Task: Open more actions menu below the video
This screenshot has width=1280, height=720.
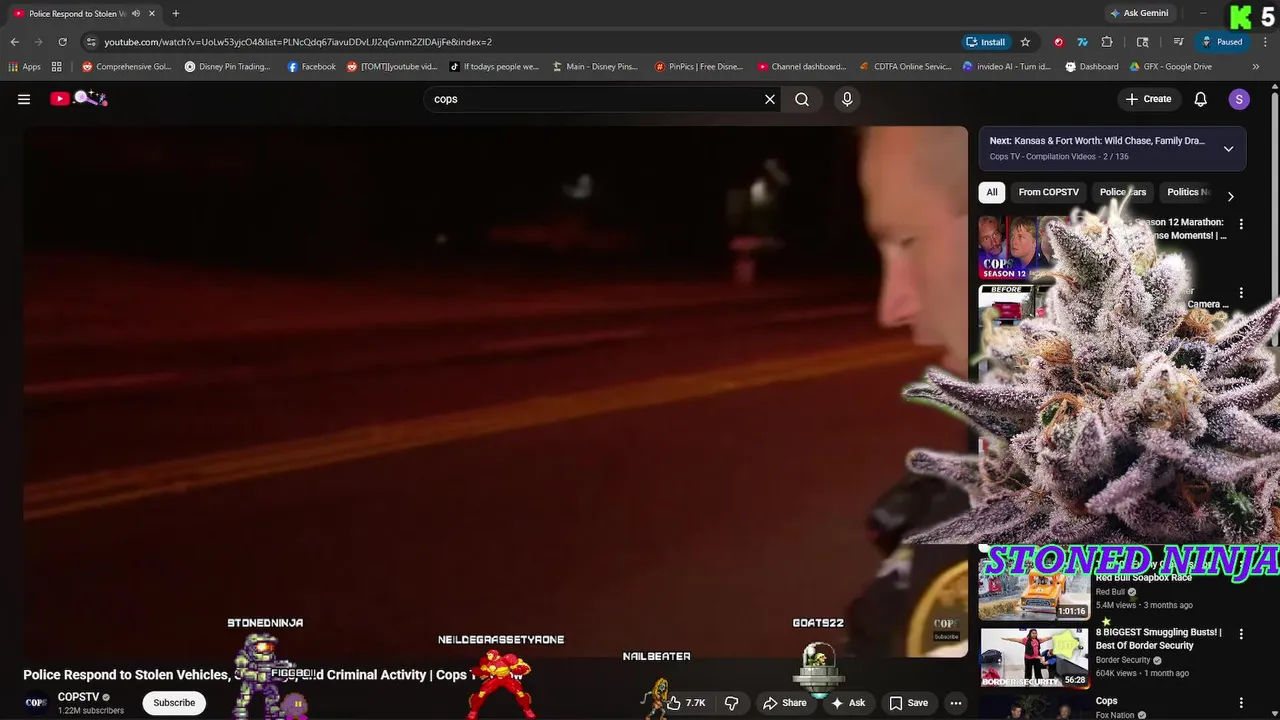Action: pyautogui.click(x=956, y=703)
